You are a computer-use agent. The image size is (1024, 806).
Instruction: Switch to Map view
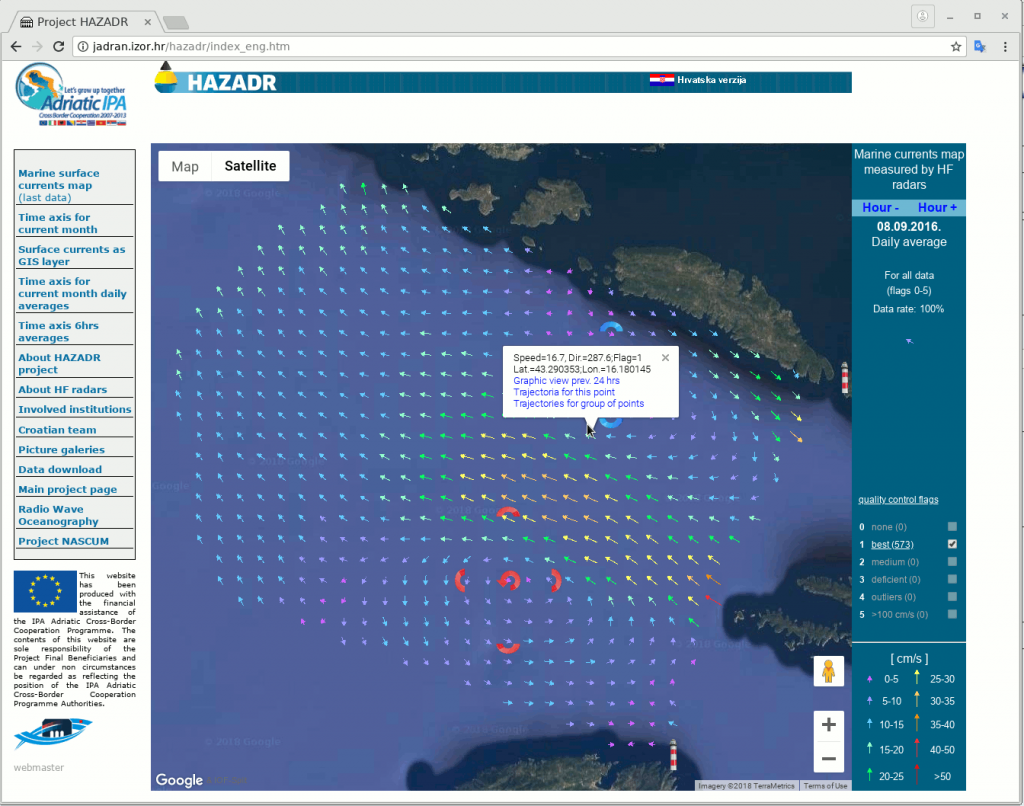tap(185, 167)
